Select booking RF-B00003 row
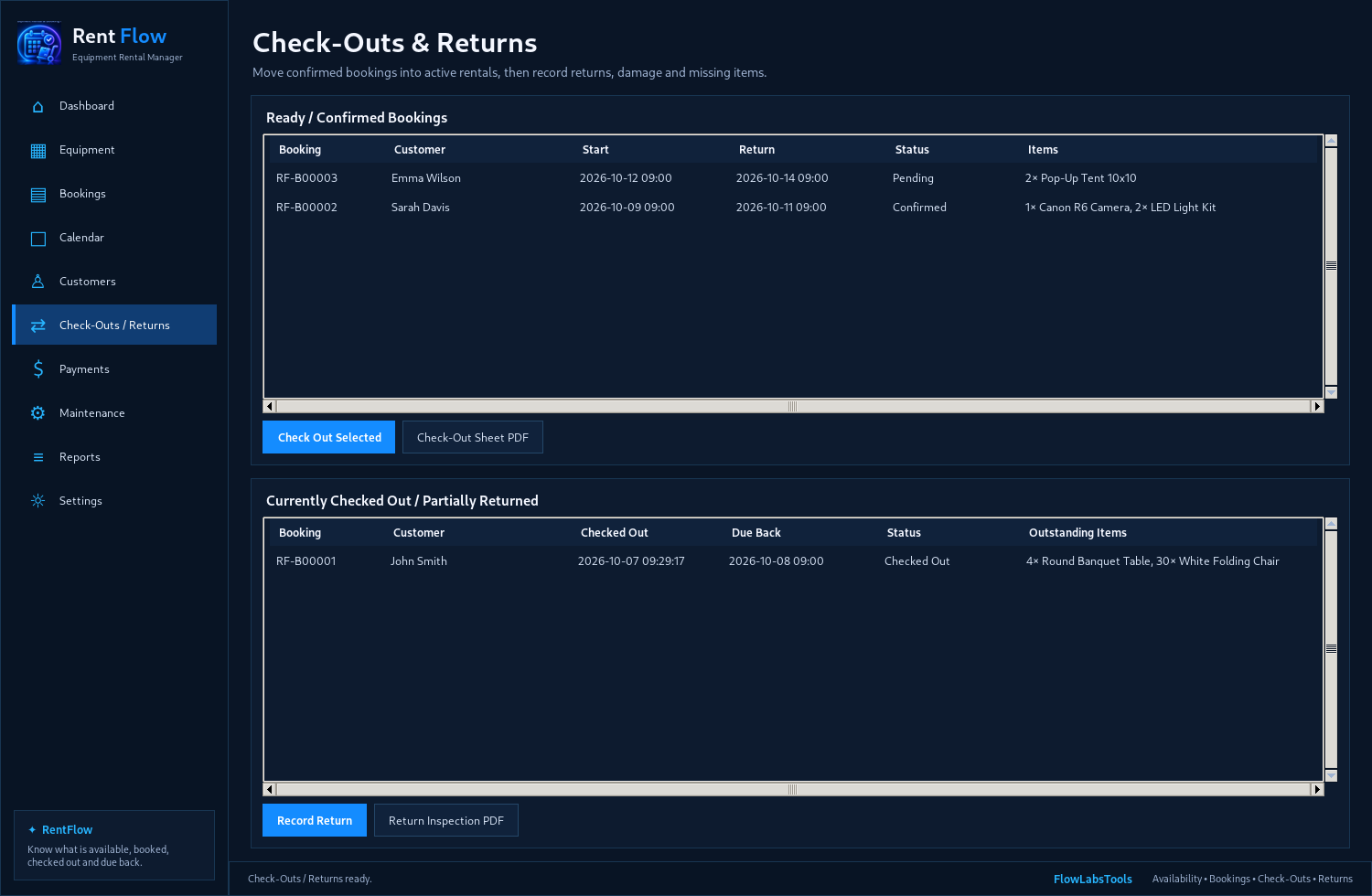The image size is (1372, 896). coord(791,178)
